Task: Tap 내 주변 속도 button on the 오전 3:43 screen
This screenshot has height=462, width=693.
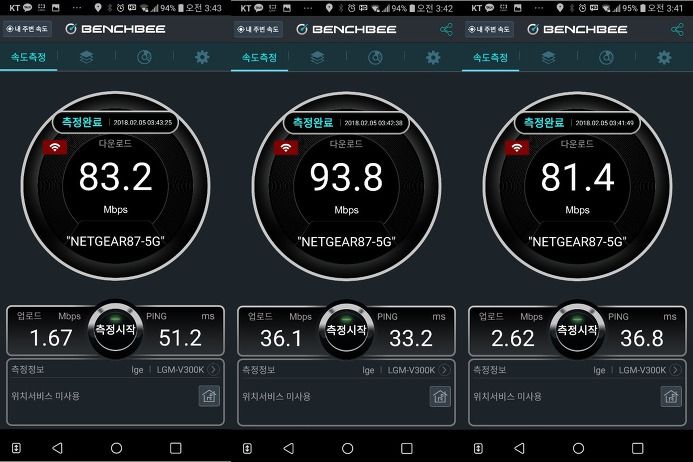Action: pyautogui.click(x=27, y=29)
